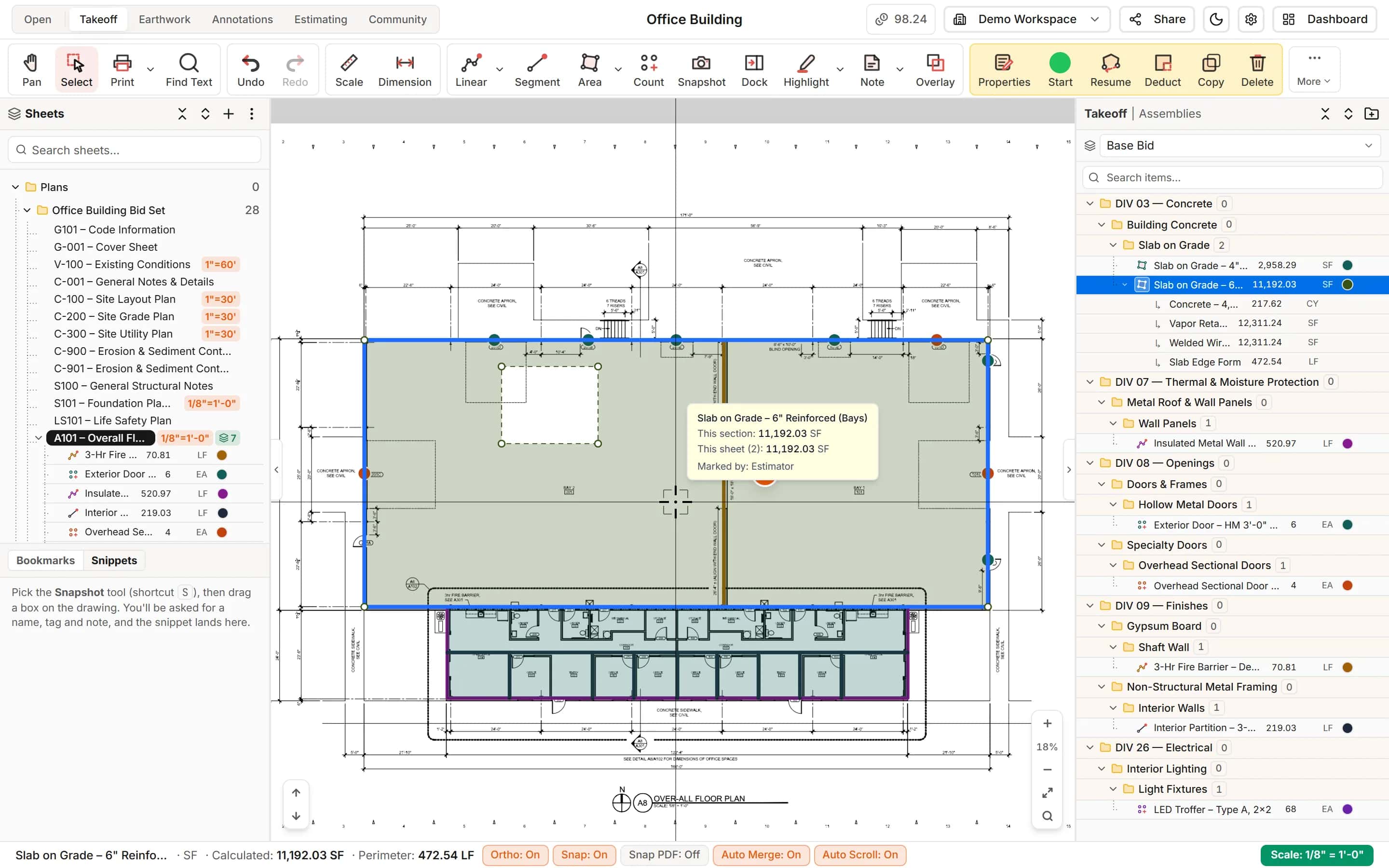This screenshot has height=868, width=1389.
Task: Collapse the DIV 03 — Concrete folder
Action: 1089,204
